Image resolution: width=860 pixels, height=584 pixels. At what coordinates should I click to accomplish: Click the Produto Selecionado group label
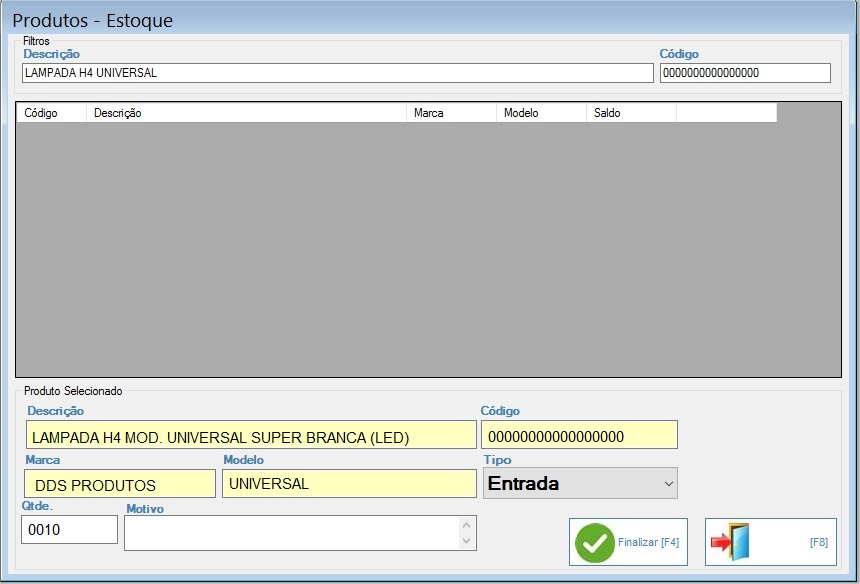(73, 391)
